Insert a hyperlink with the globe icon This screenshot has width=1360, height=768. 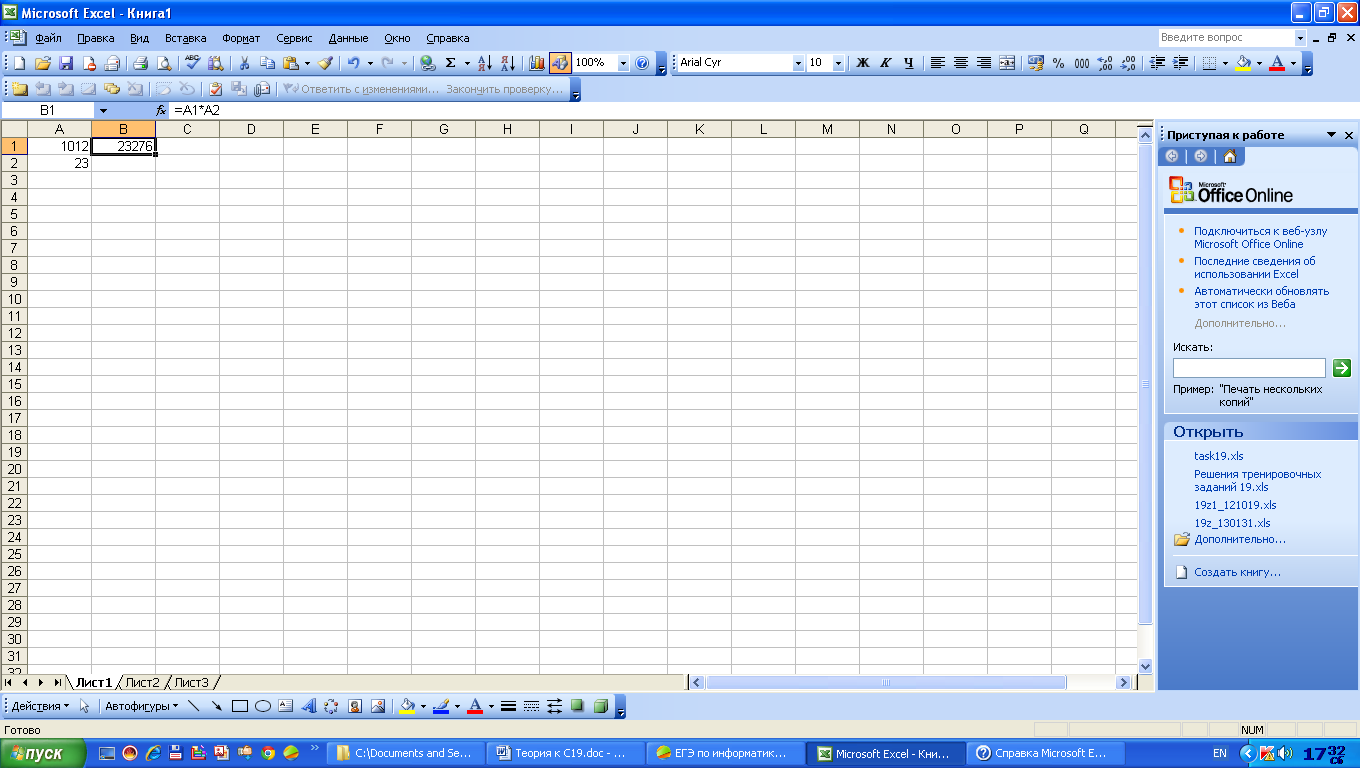pos(428,63)
